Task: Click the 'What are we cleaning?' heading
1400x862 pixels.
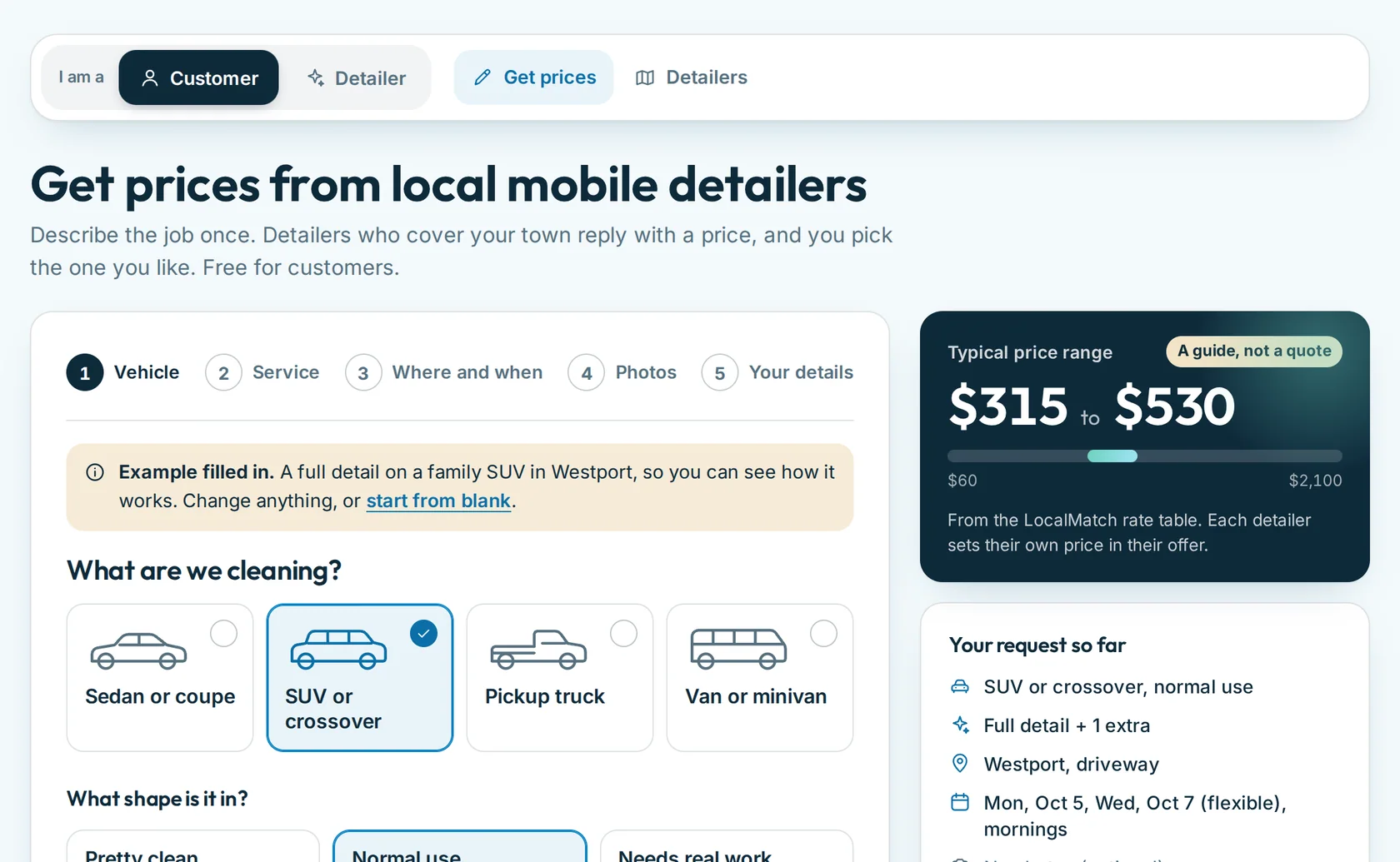Action: pos(204,571)
